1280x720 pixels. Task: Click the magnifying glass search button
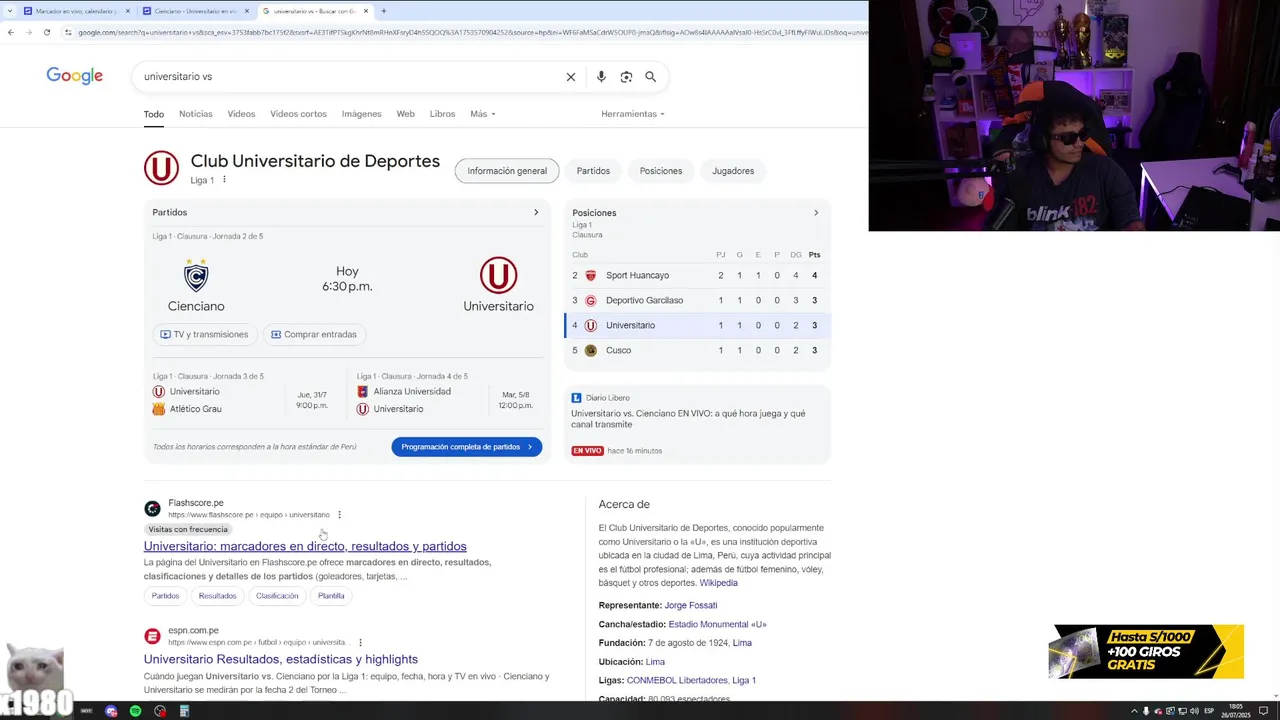click(651, 77)
